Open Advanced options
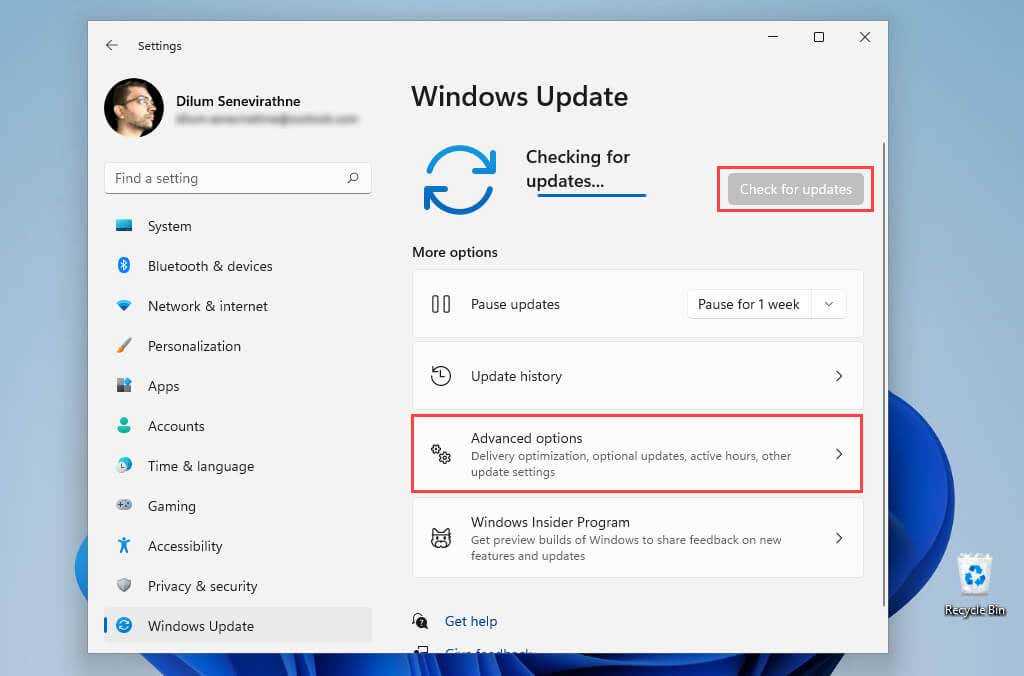 coord(637,454)
